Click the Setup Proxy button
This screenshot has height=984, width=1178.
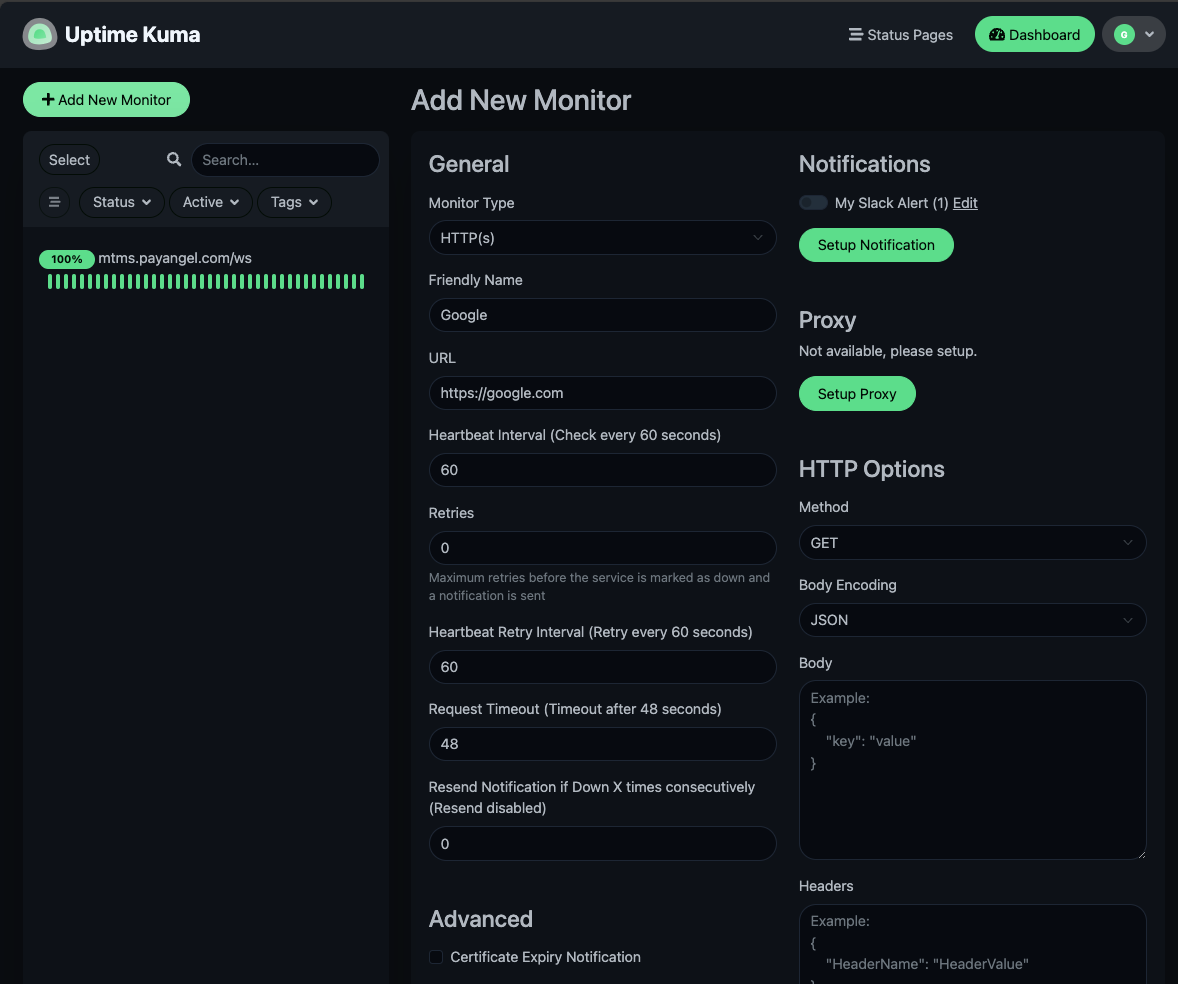857,394
